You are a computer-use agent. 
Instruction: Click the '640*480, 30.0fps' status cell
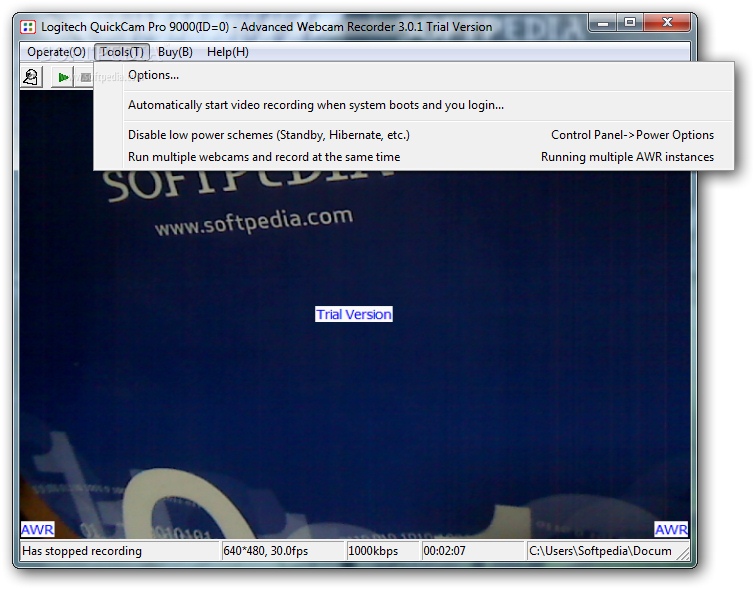coord(282,551)
